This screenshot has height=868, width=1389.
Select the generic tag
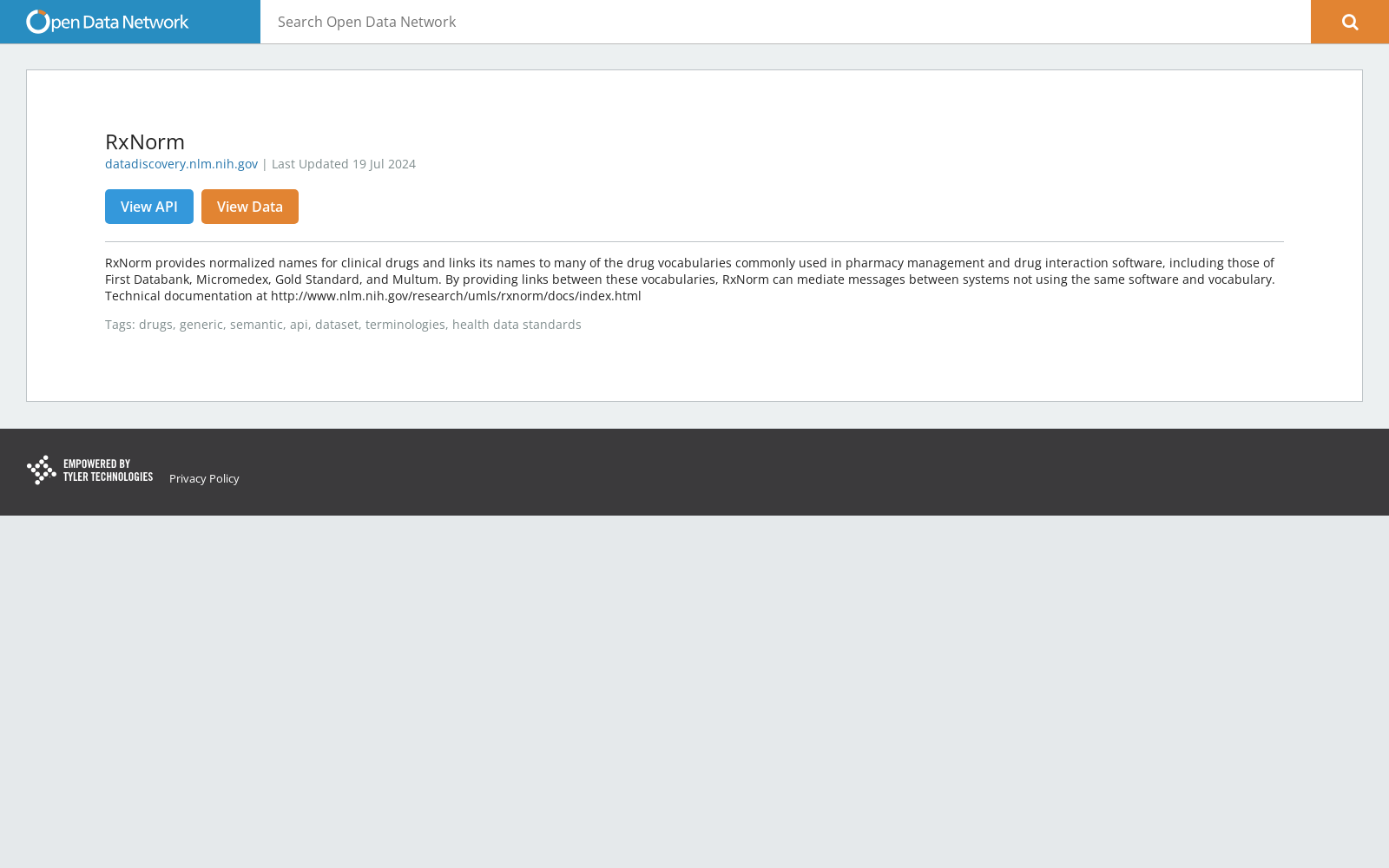coord(201,325)
